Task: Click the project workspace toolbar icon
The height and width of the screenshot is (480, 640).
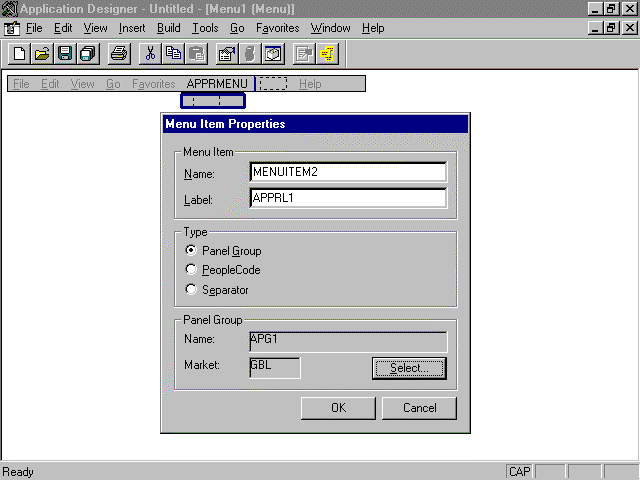Action: 273,53
